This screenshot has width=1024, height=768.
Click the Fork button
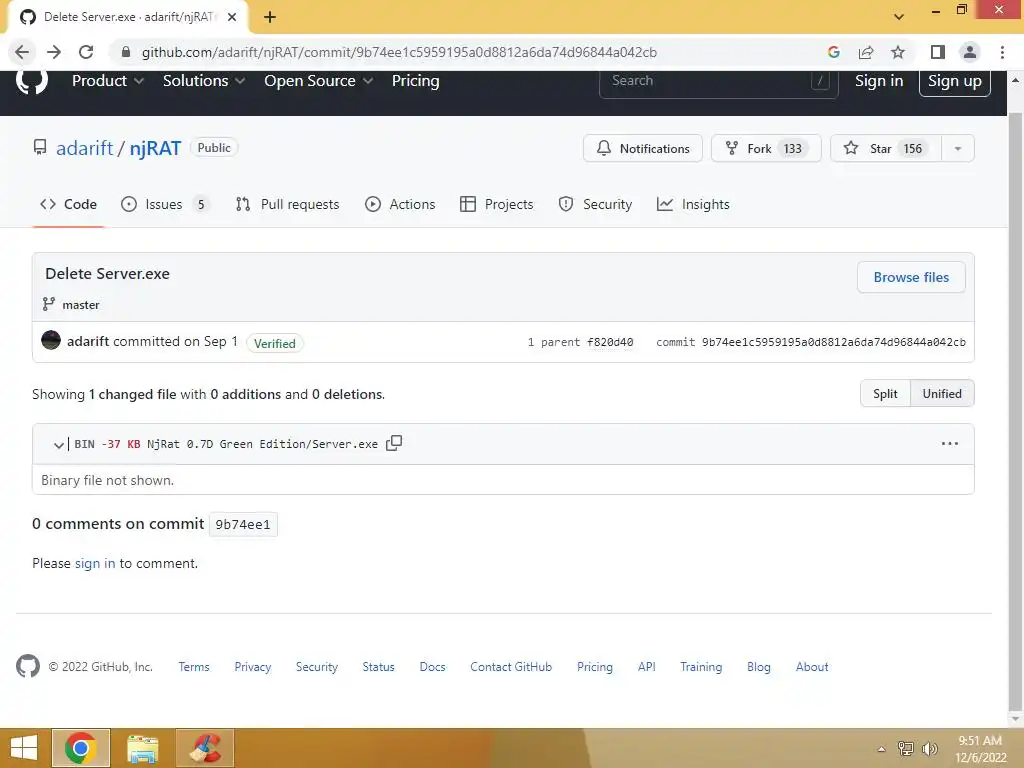click(766, 148)
